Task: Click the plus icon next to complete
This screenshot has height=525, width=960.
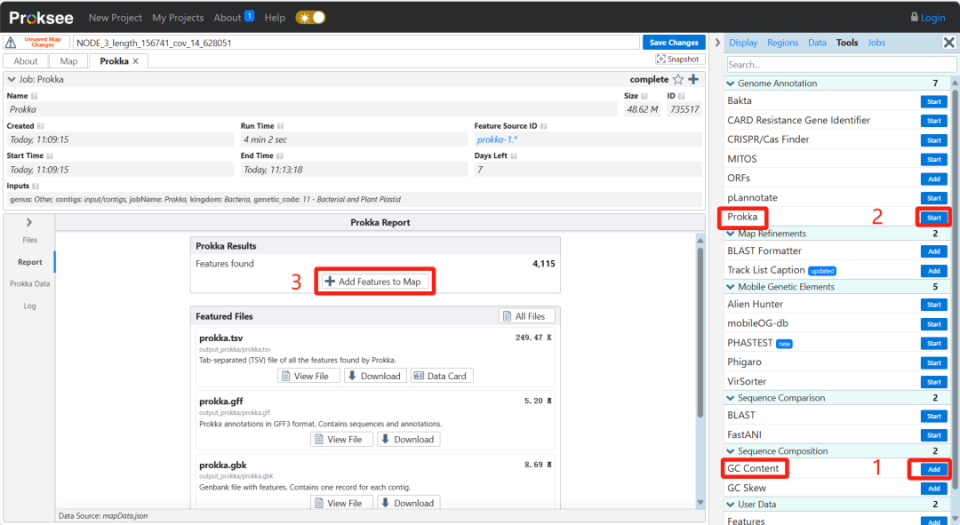Action: pyautogui.click(x=693, y=80)
